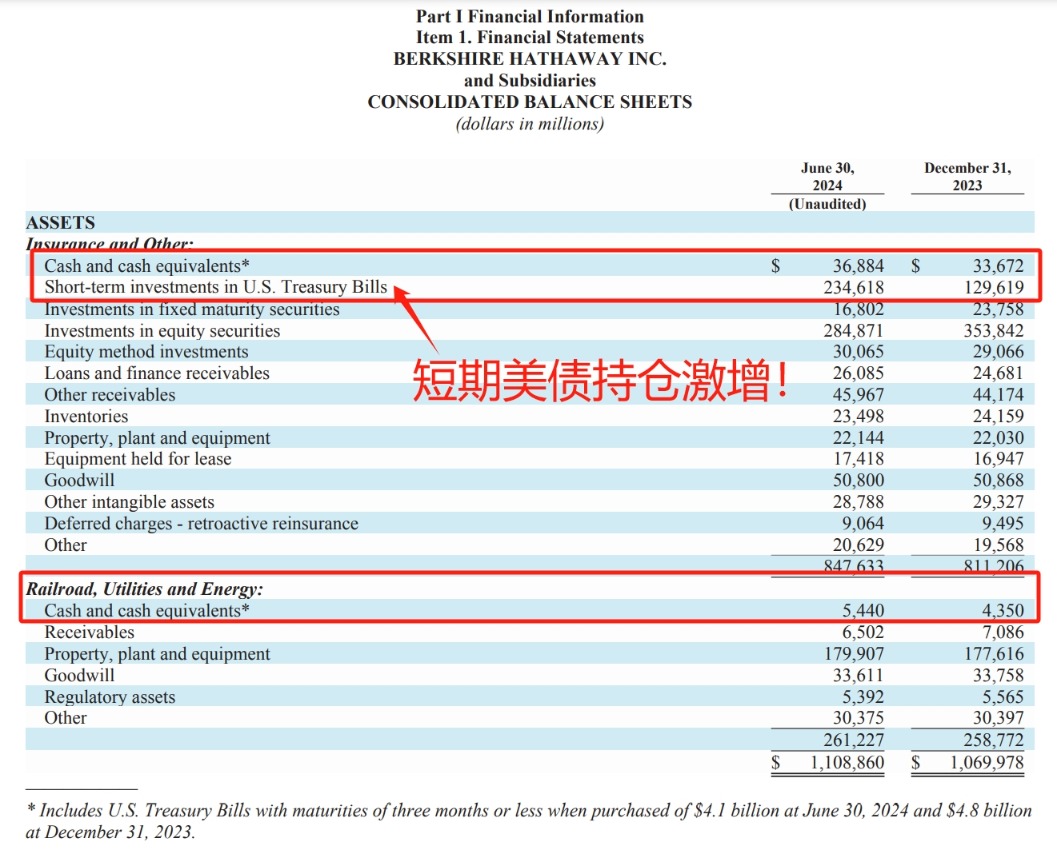The height and width of the screenshot is (850, 1057).
Task: Click the June 30, 2024 column header
Action: click(827, 177)
